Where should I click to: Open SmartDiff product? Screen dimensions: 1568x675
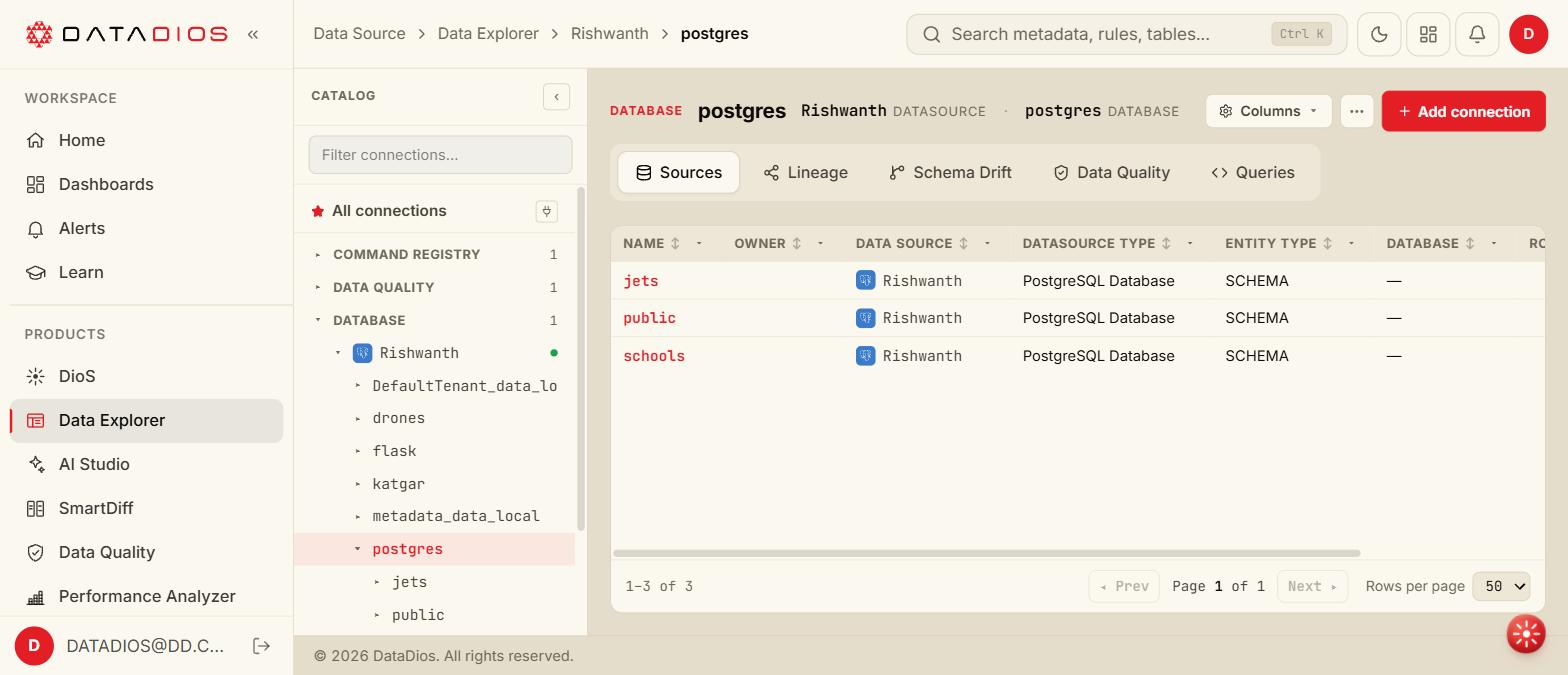coord(146,508)
